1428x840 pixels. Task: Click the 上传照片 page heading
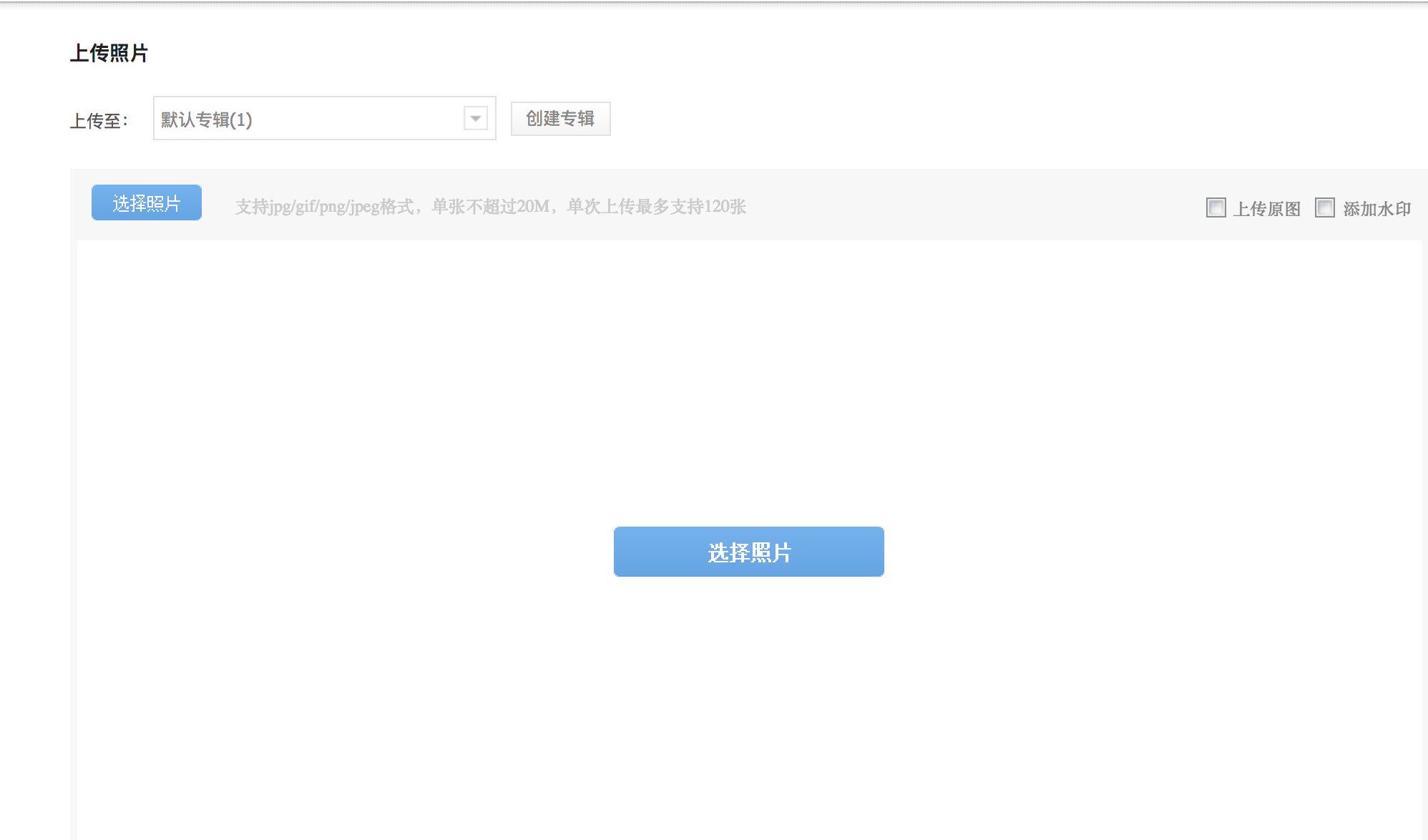(109, 53)
